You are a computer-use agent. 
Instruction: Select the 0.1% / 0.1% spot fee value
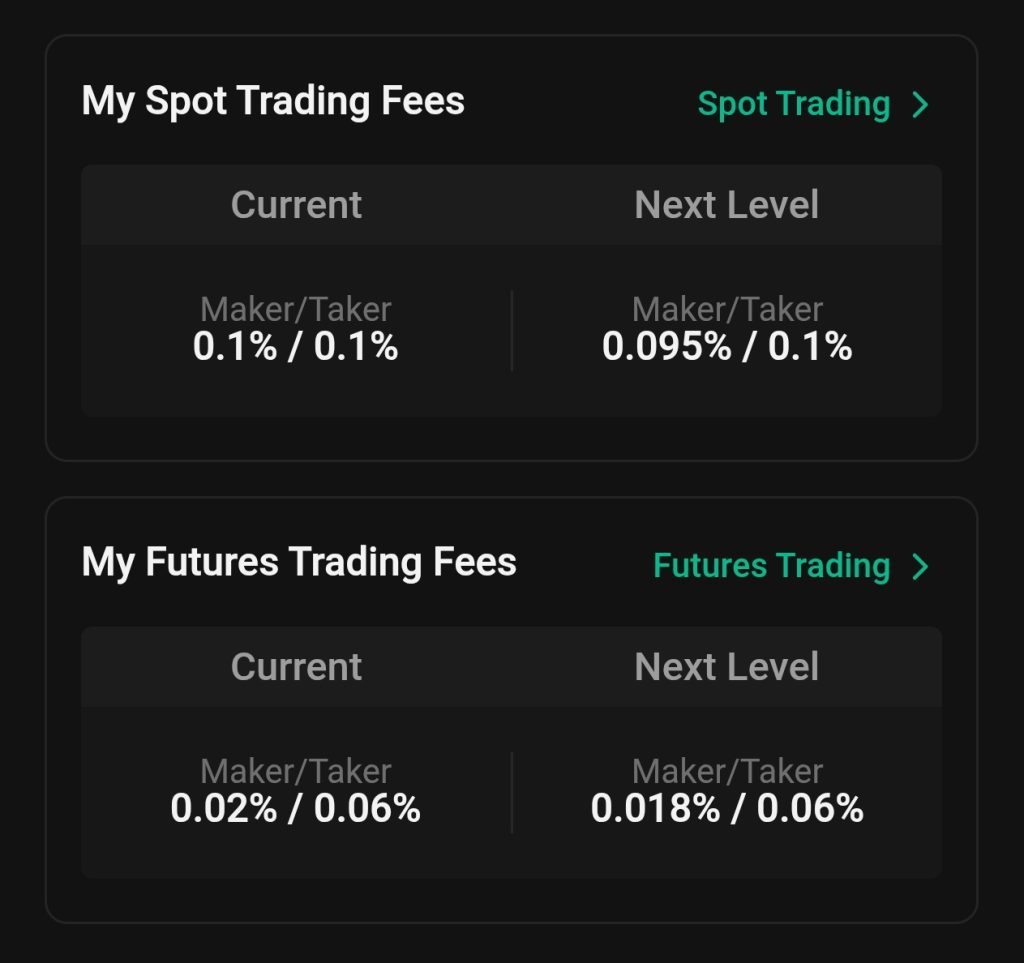tap(296, 347)
